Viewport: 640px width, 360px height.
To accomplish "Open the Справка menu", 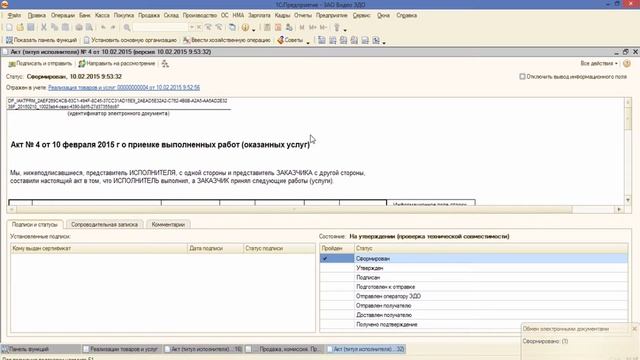I will 407,16.
